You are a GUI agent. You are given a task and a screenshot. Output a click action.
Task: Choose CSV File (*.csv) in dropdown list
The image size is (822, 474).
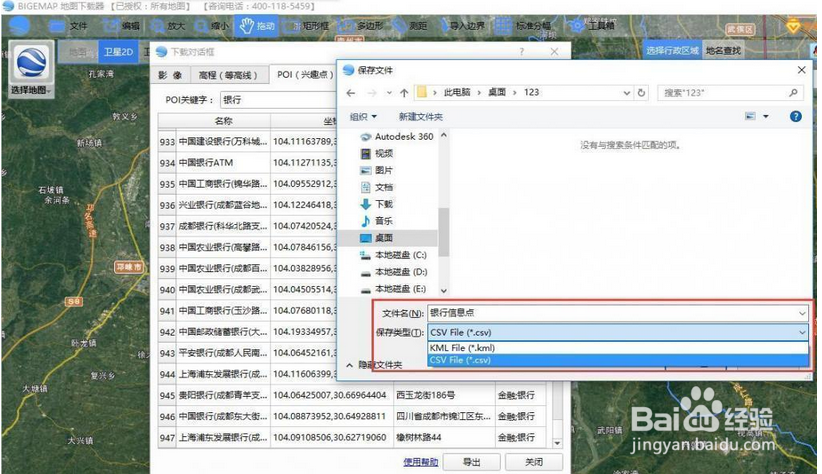click(x=618, y=360)
